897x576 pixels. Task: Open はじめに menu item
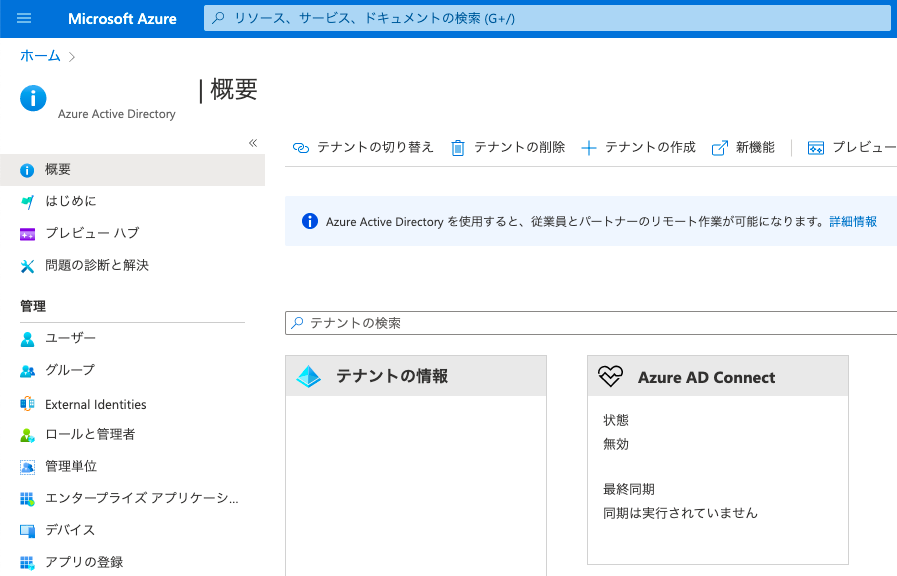pos(132,201)
